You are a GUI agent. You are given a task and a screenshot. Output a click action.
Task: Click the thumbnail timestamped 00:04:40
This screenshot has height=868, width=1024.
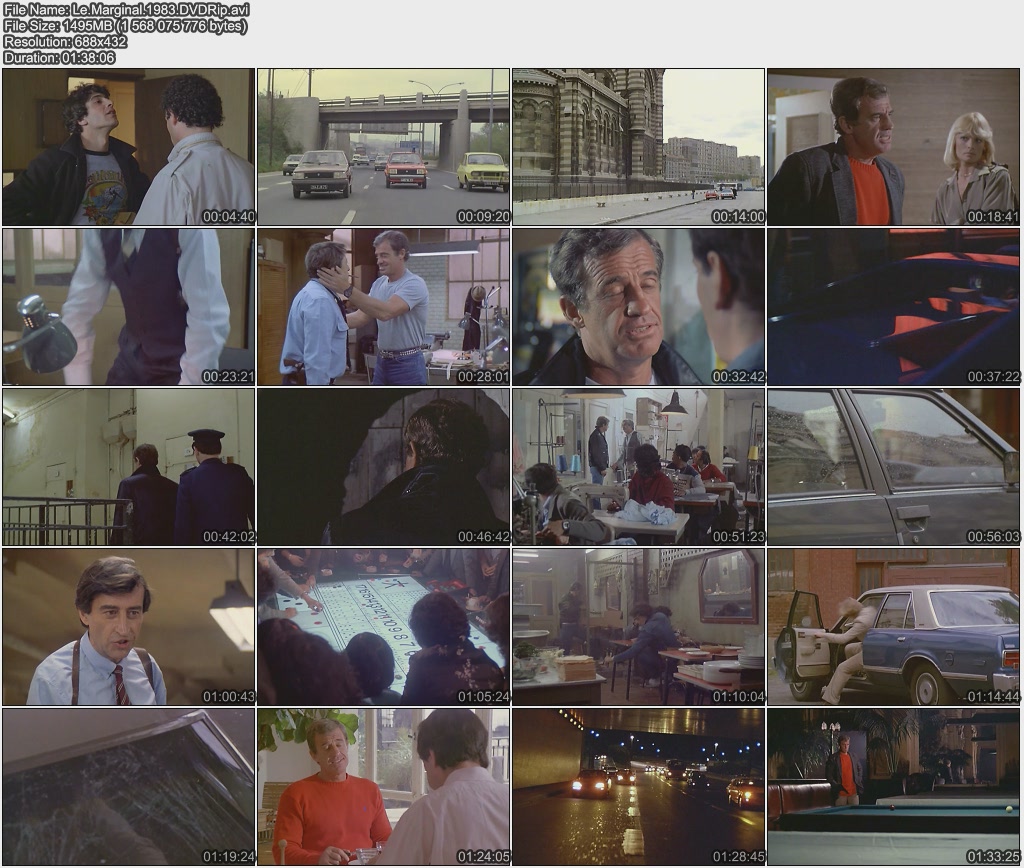(129, 147)
